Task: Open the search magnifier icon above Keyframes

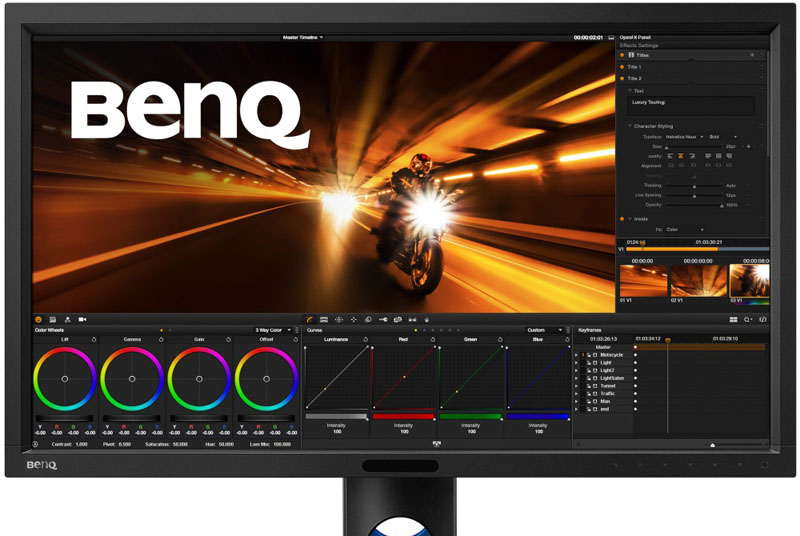Action: click(x=747, y=320)
